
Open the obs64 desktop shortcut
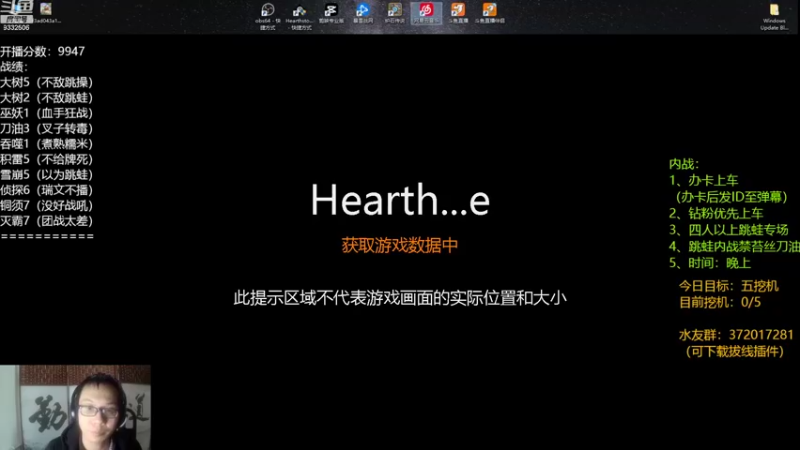pyautogui.click(x=268, y=15)
